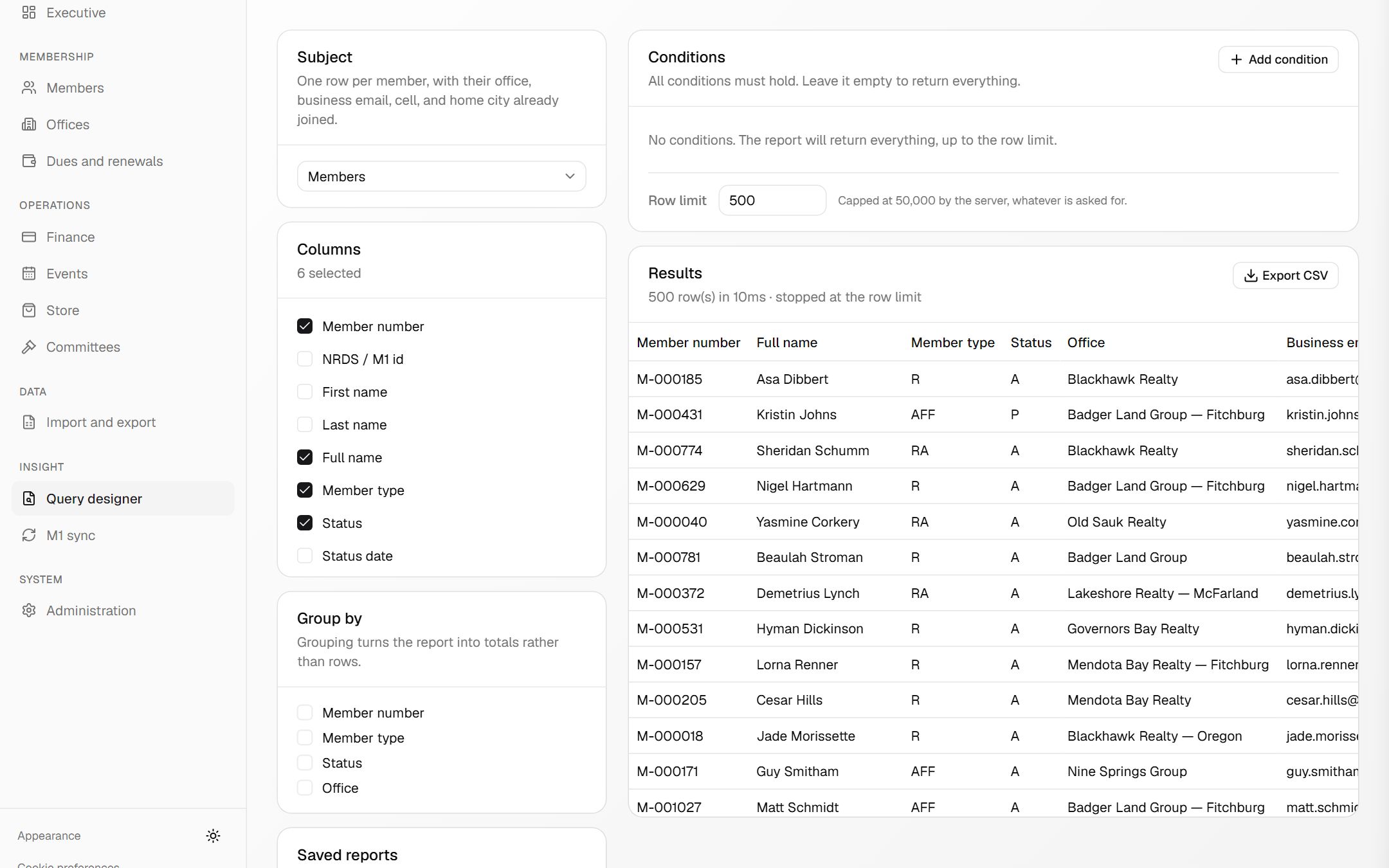Uncheck the Status column checkbox
1389x868 pixels.
tap(305, 523)
